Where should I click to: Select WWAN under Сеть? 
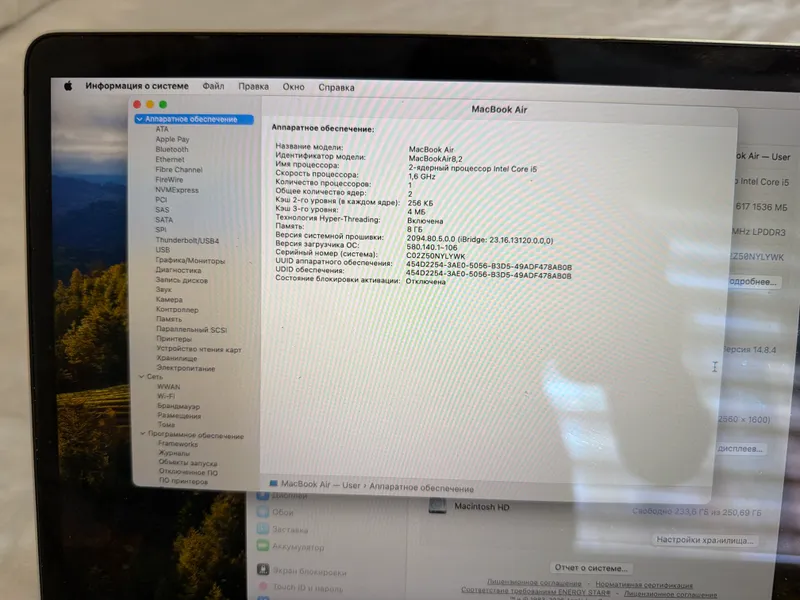tap(169, 387)
